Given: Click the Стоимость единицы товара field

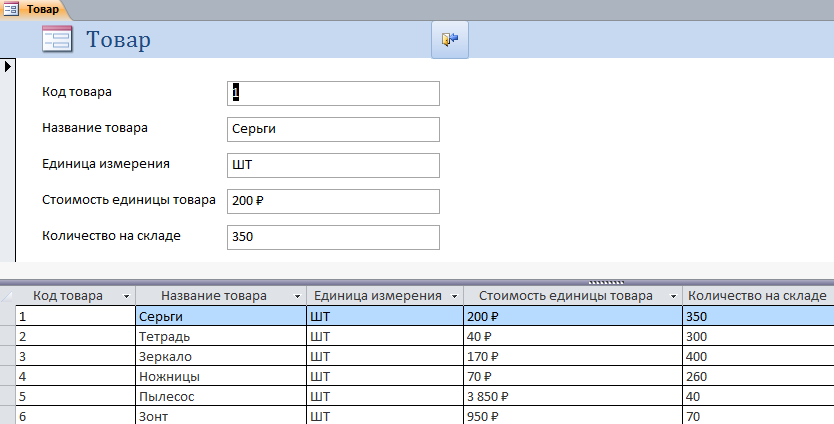Looking at the screenshot, I should click(x=333, y=202).
